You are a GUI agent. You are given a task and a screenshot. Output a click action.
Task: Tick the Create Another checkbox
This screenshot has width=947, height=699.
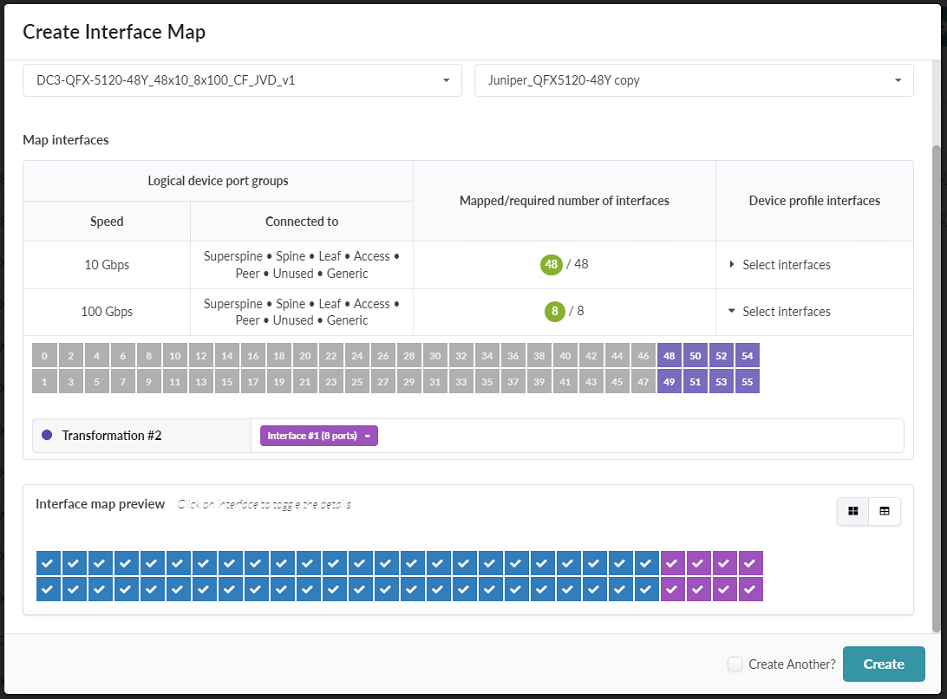click(735, 664)
